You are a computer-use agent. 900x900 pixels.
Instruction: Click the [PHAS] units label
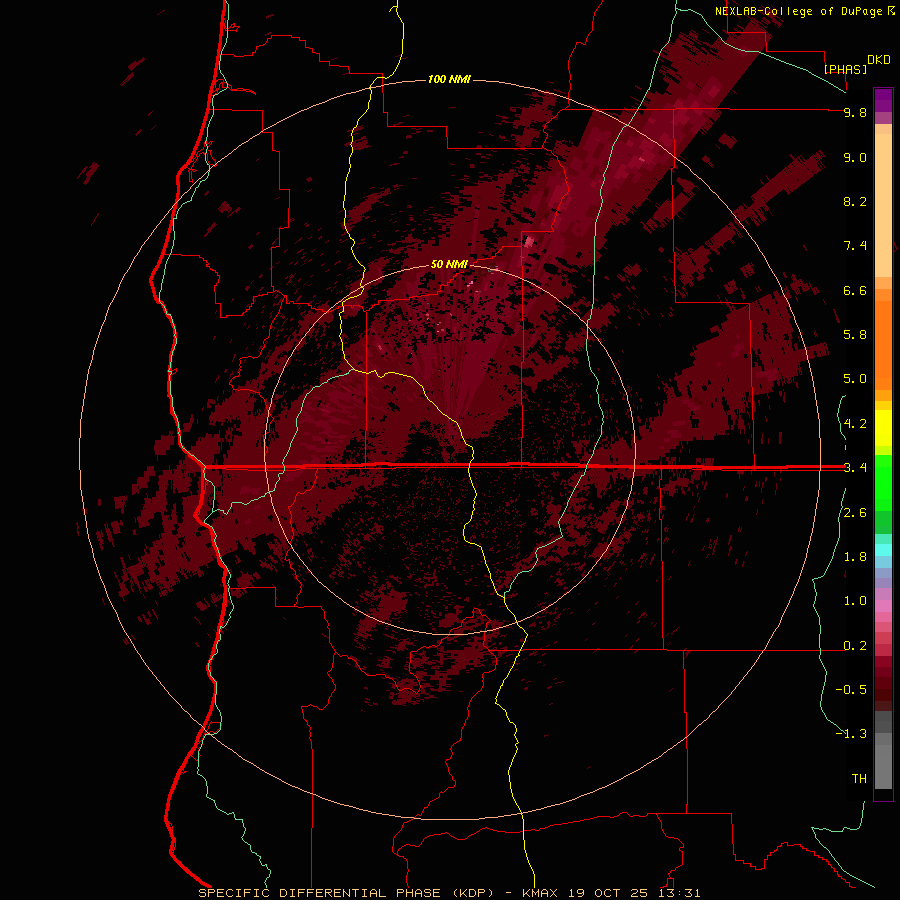(845, 69)
